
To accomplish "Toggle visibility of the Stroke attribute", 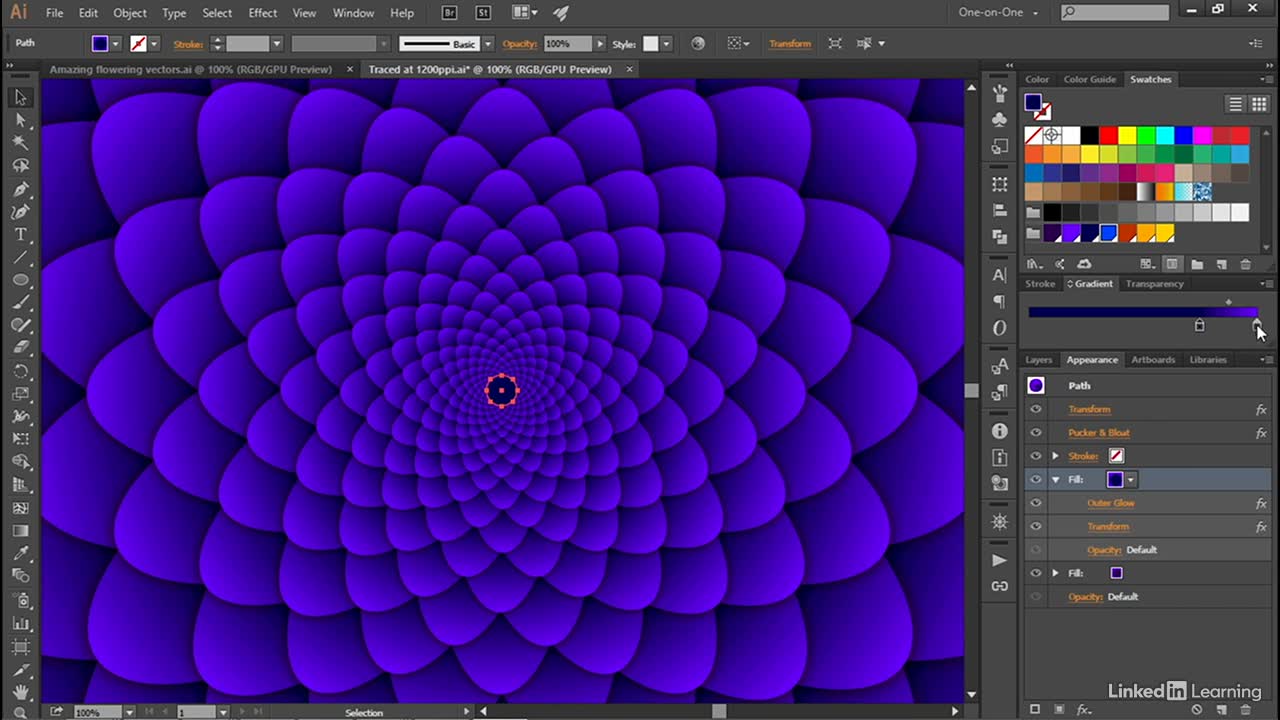I will 1036,456.
